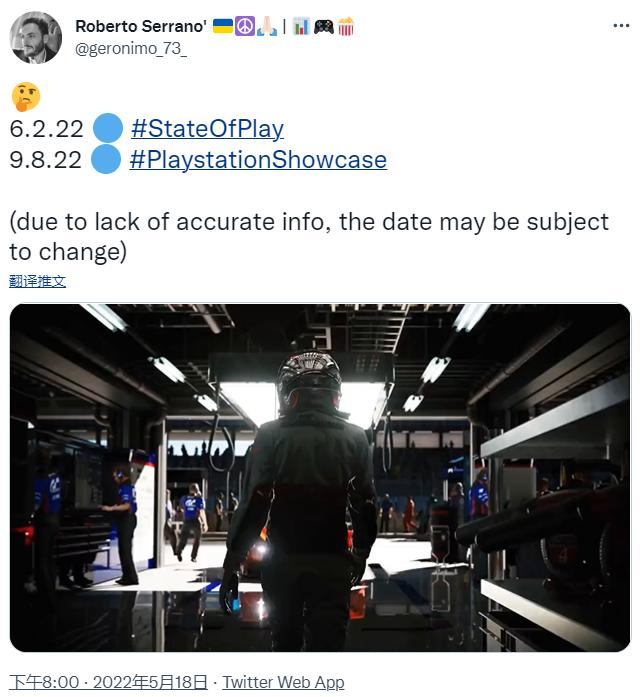The height and width of the screenshot is (697, 644).
Task: Open the @geronimo_73_ handle
Action: [x=131, y=49]
